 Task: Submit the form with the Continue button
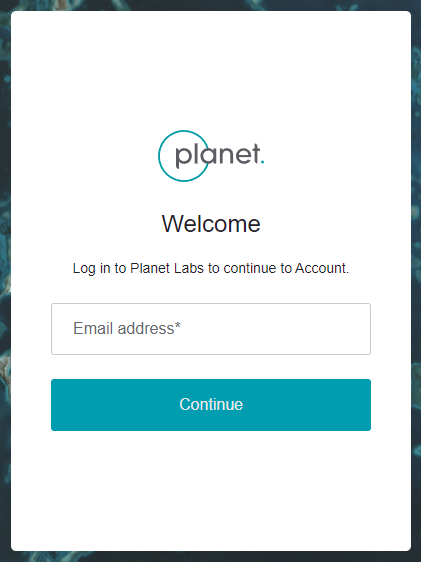tap(211, 405)
